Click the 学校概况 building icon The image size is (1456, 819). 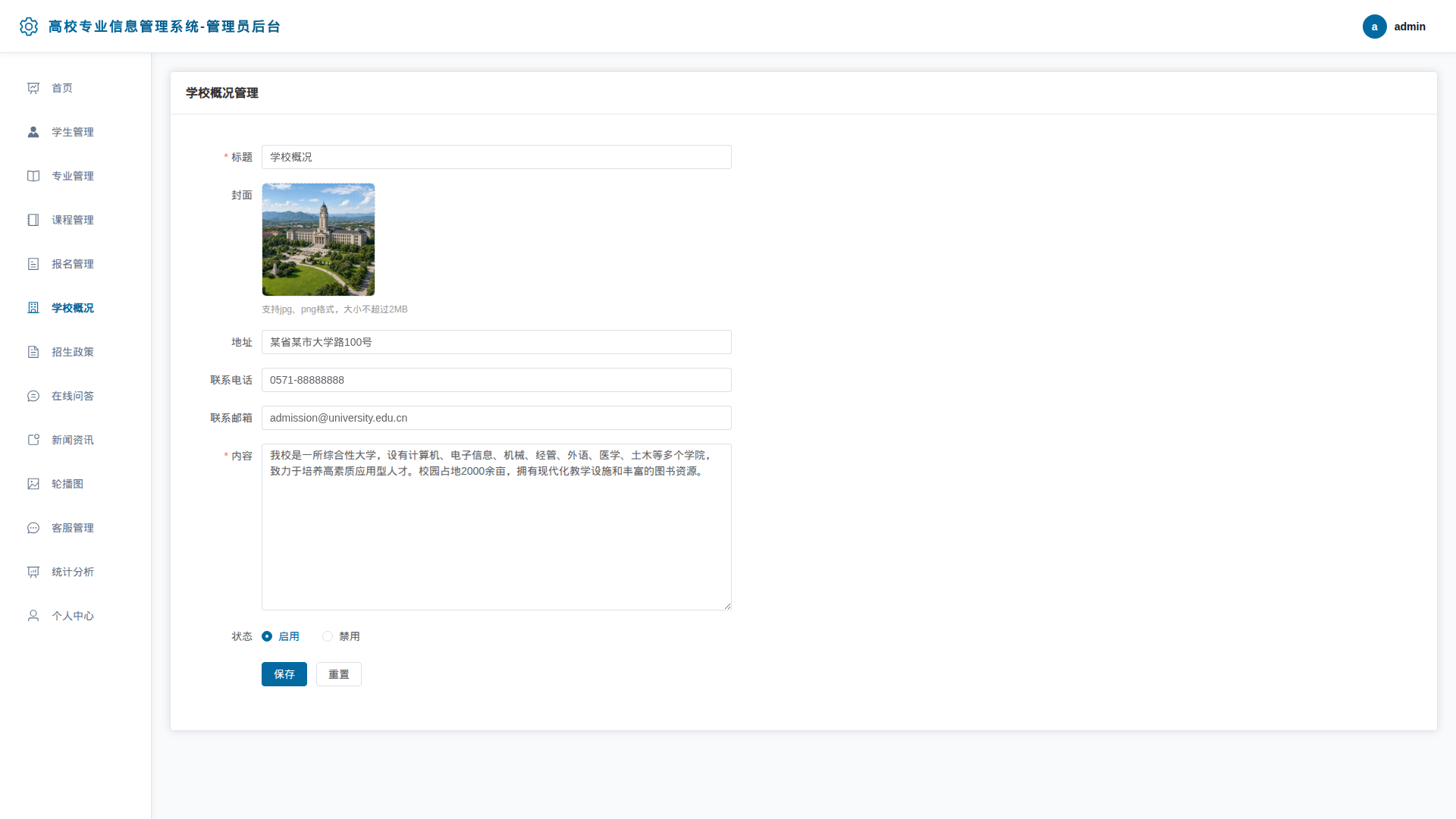[33, 308]
